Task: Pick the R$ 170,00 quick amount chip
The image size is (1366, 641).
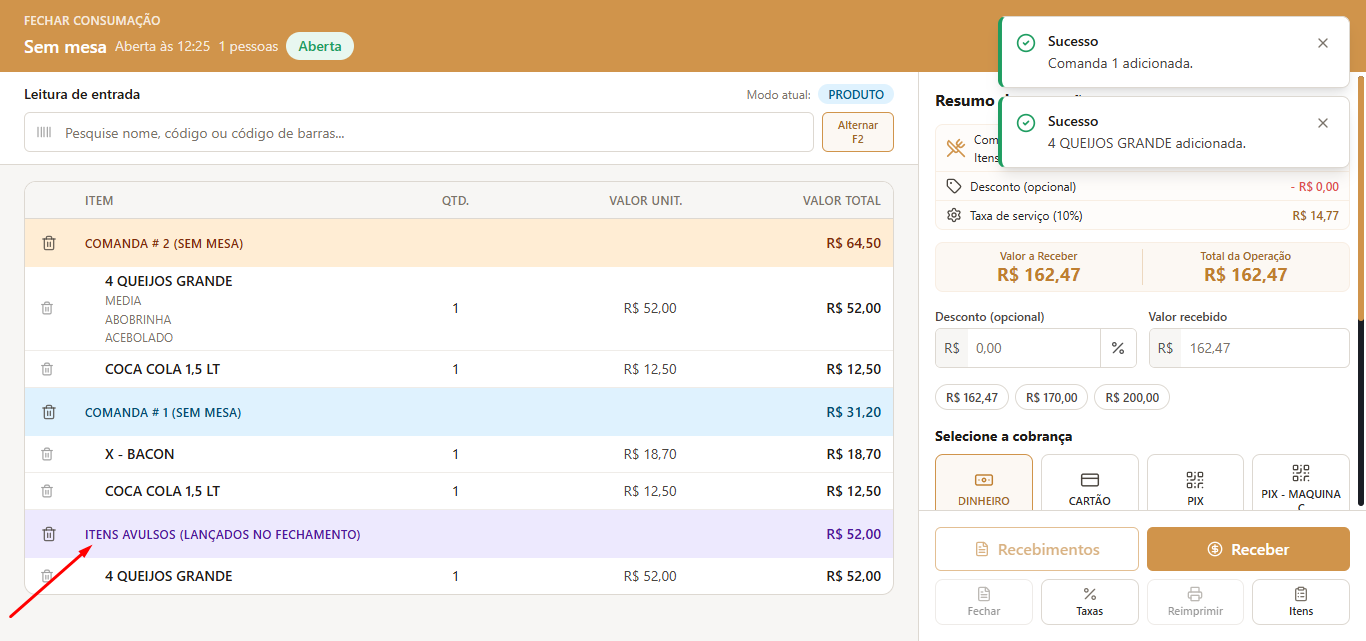Action: [x=1052, y=397]
